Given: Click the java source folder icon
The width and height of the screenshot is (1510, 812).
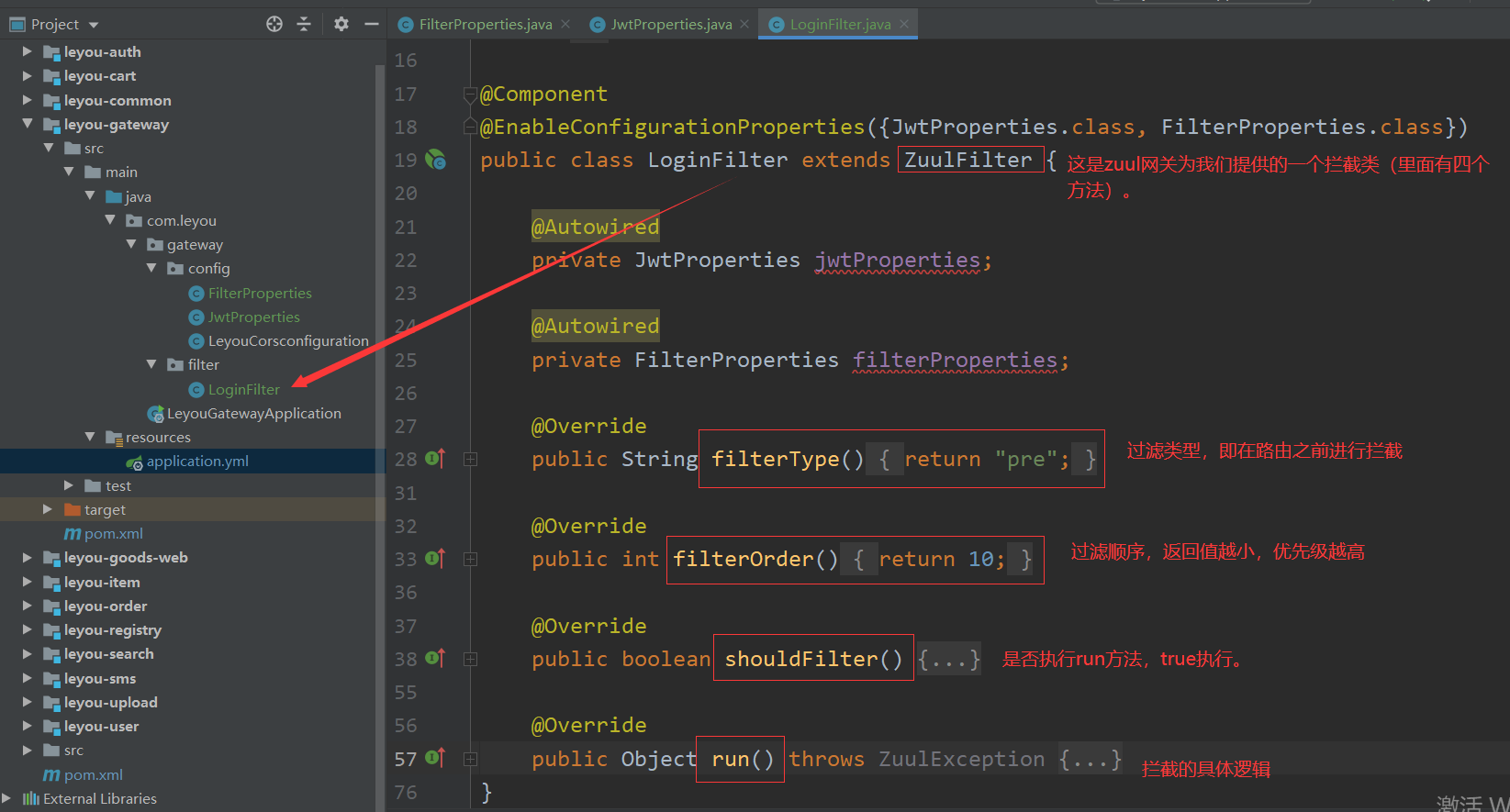Looking at the screenshot, I should tap(114, 196).
